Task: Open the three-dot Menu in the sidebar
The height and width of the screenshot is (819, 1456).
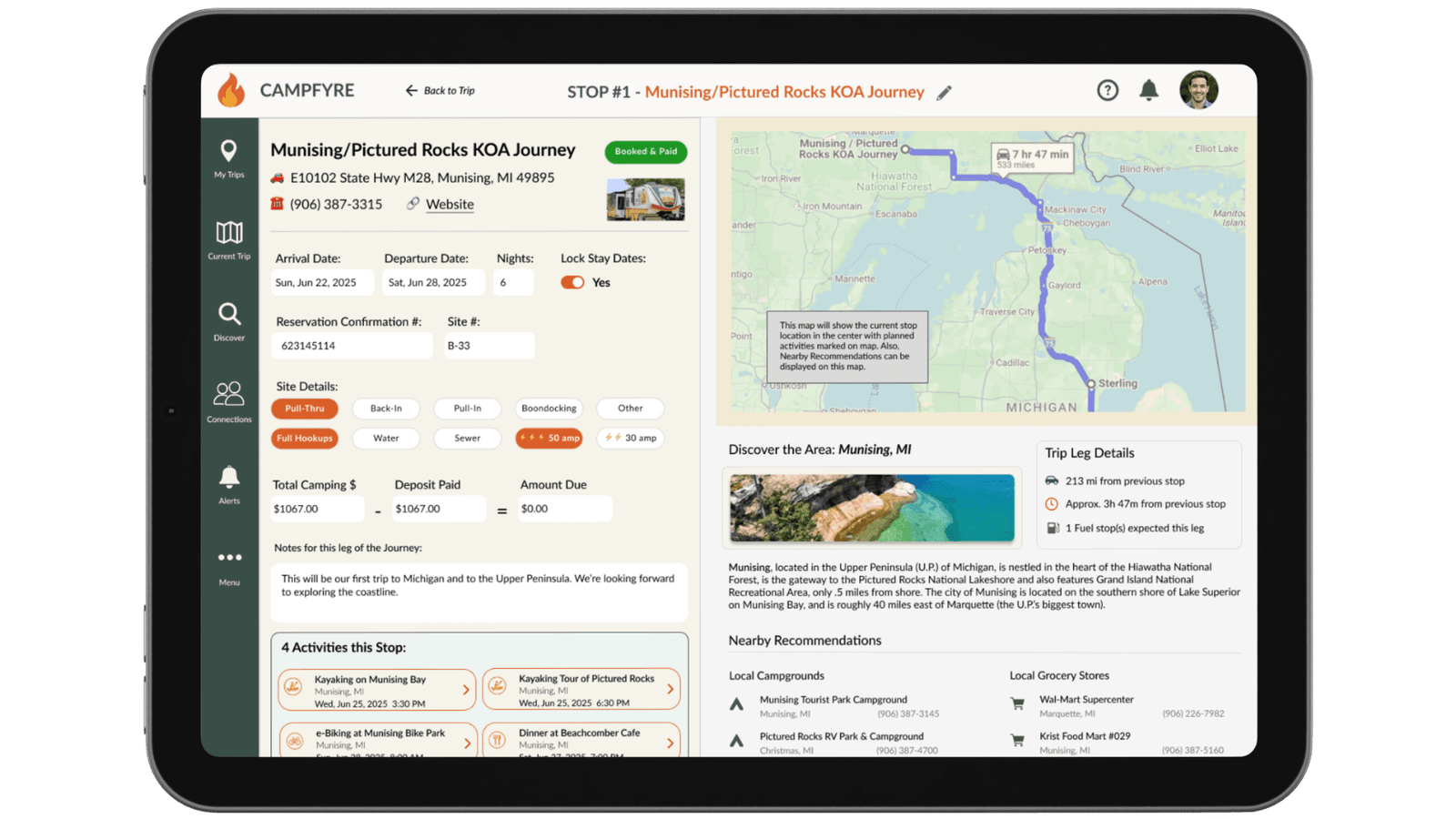Action: 229,564
